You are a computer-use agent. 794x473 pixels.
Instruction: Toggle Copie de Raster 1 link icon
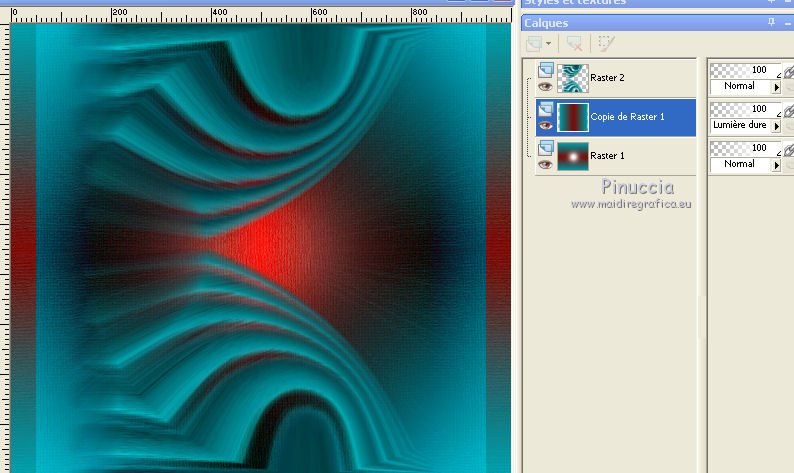[x=788, y=110]
